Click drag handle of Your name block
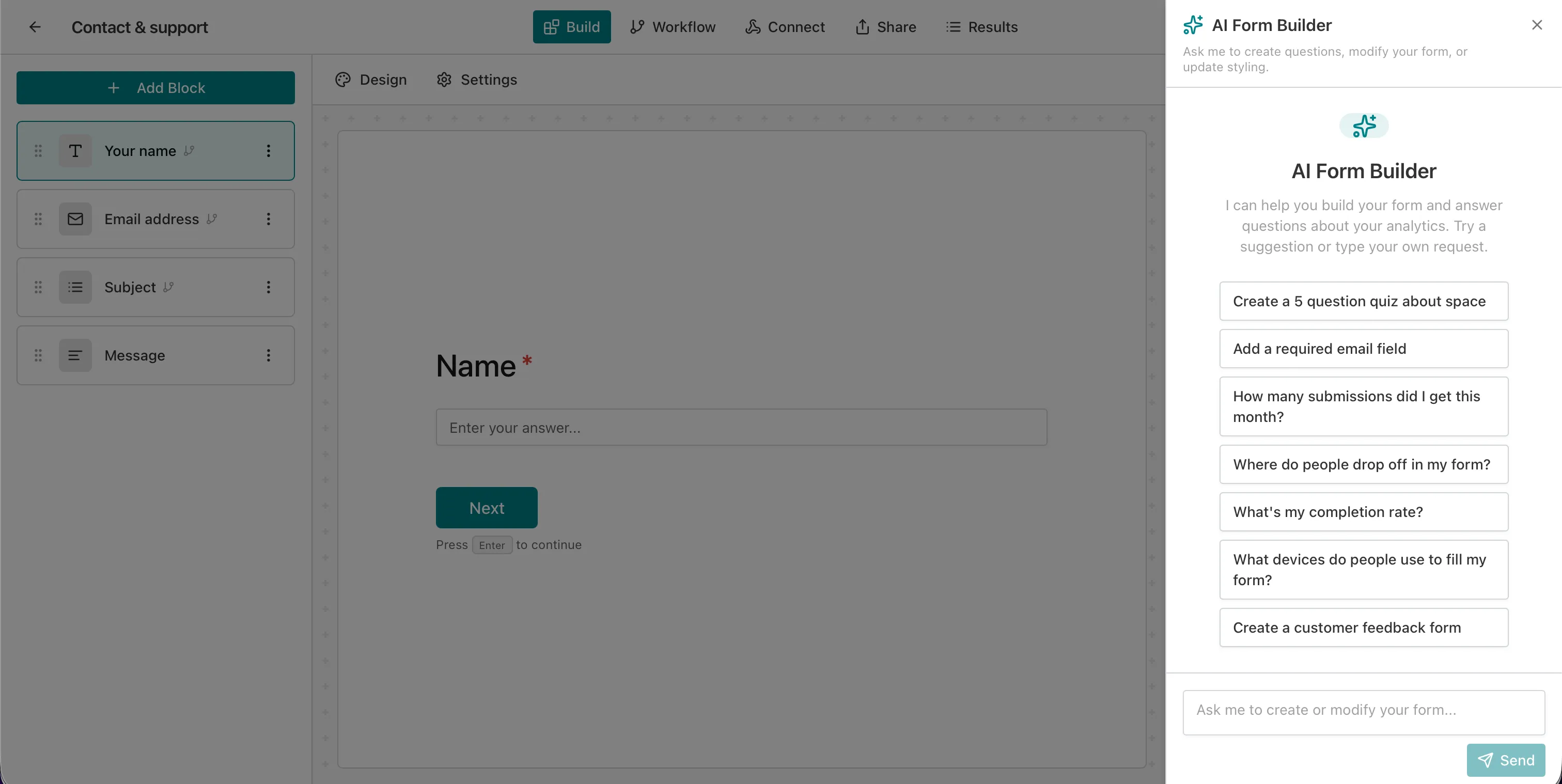The image size is (1562, 784). pyautogui.click(x=38, y=151)
